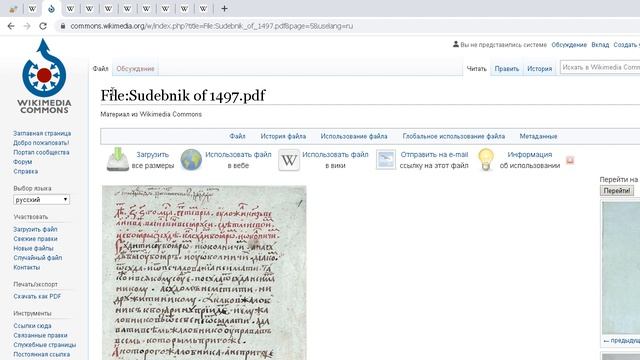640x360 pixels.
Task: Open Загрузить файл sidebar link
Action: (x=35, y=229)
